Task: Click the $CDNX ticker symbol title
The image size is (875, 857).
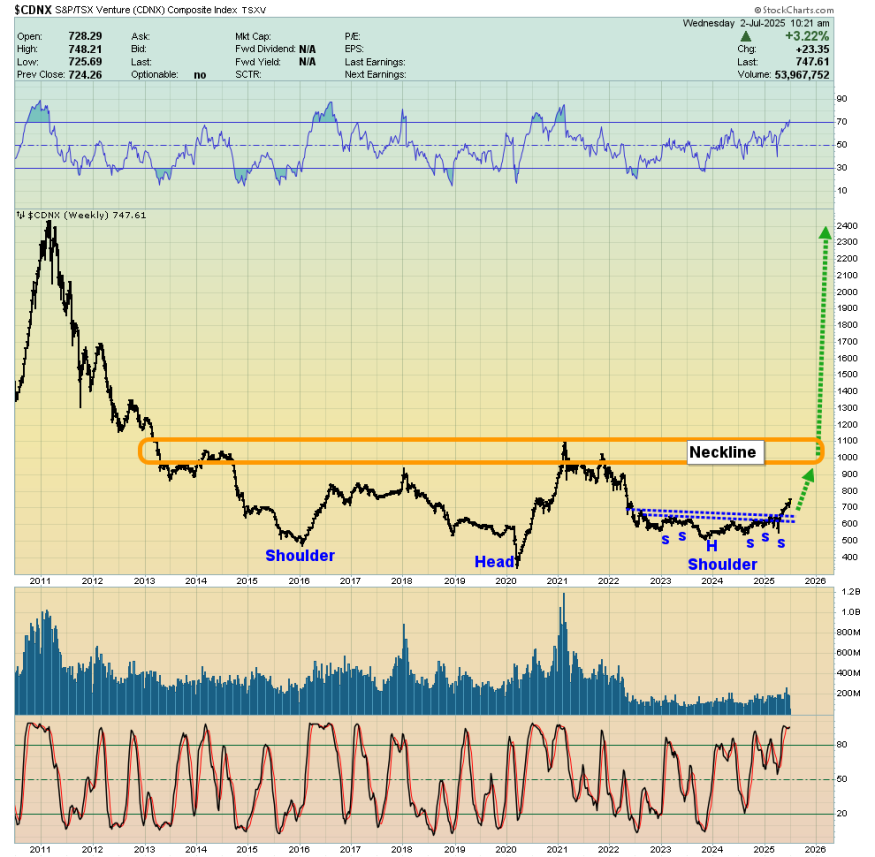Action: click(x=33, y=9)
